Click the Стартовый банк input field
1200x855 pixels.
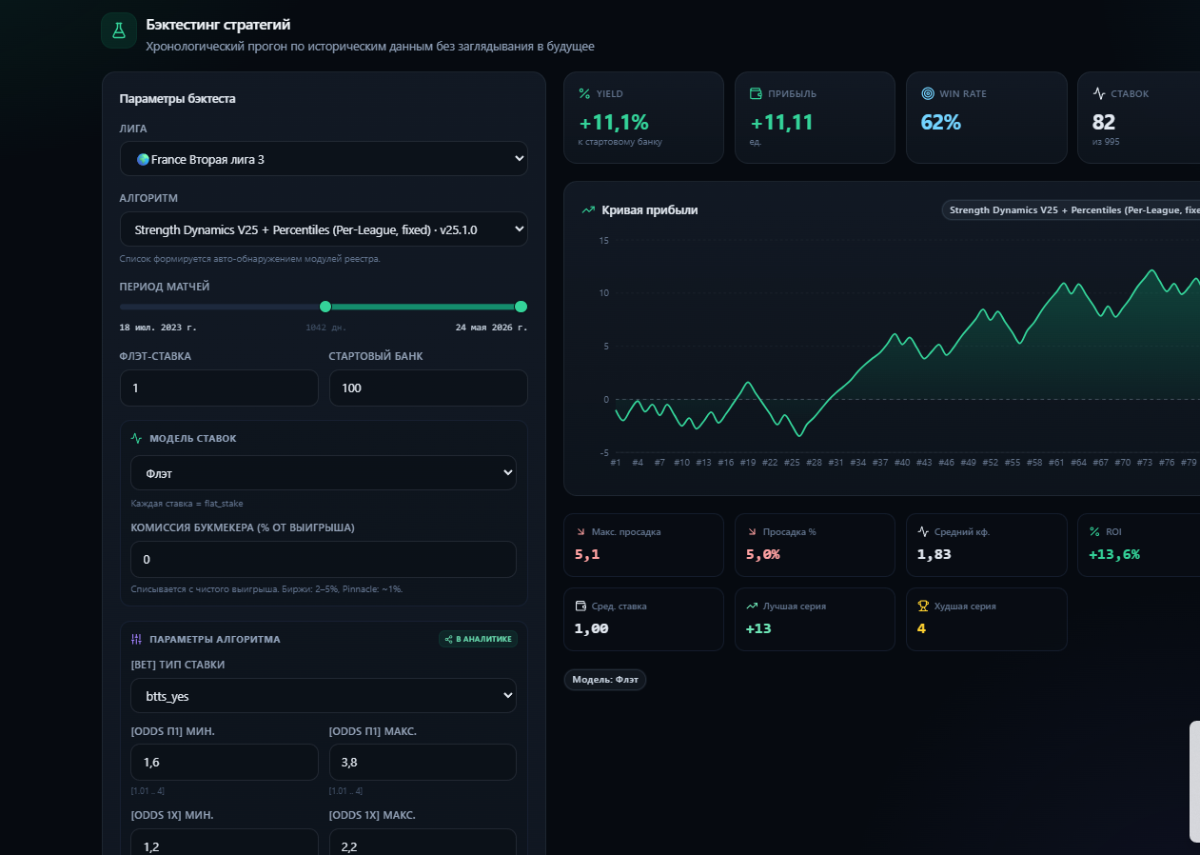click(428, 388)
